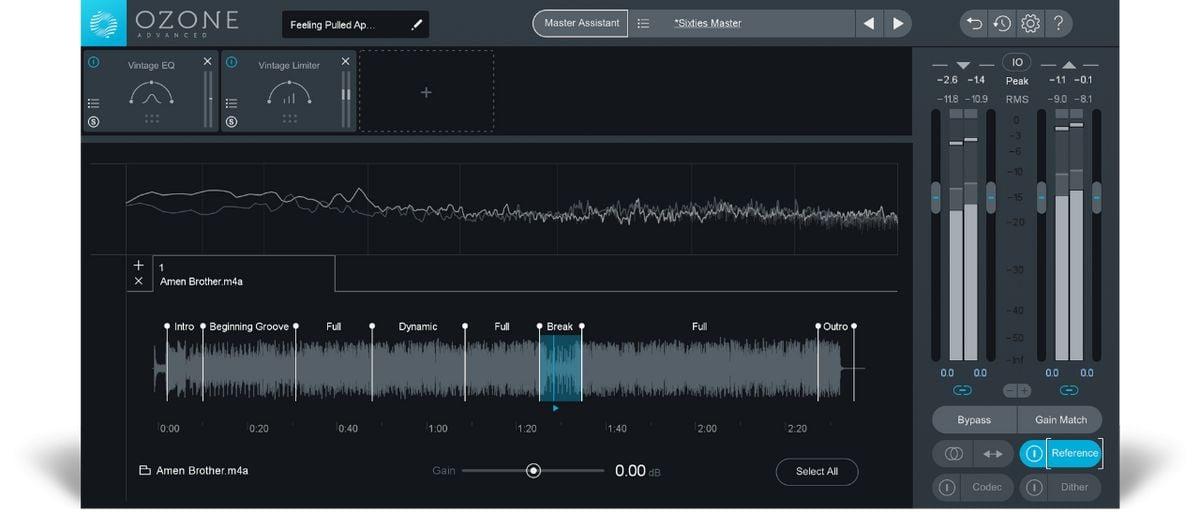This screenshot has width=1200, height=518.
Task: Go to next preset arrow
Action: pos(898,23)
